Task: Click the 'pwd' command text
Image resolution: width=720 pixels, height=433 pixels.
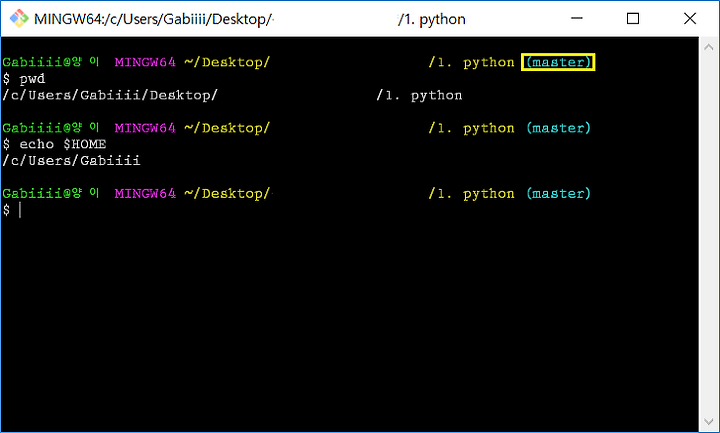Action: click(32, 79)
